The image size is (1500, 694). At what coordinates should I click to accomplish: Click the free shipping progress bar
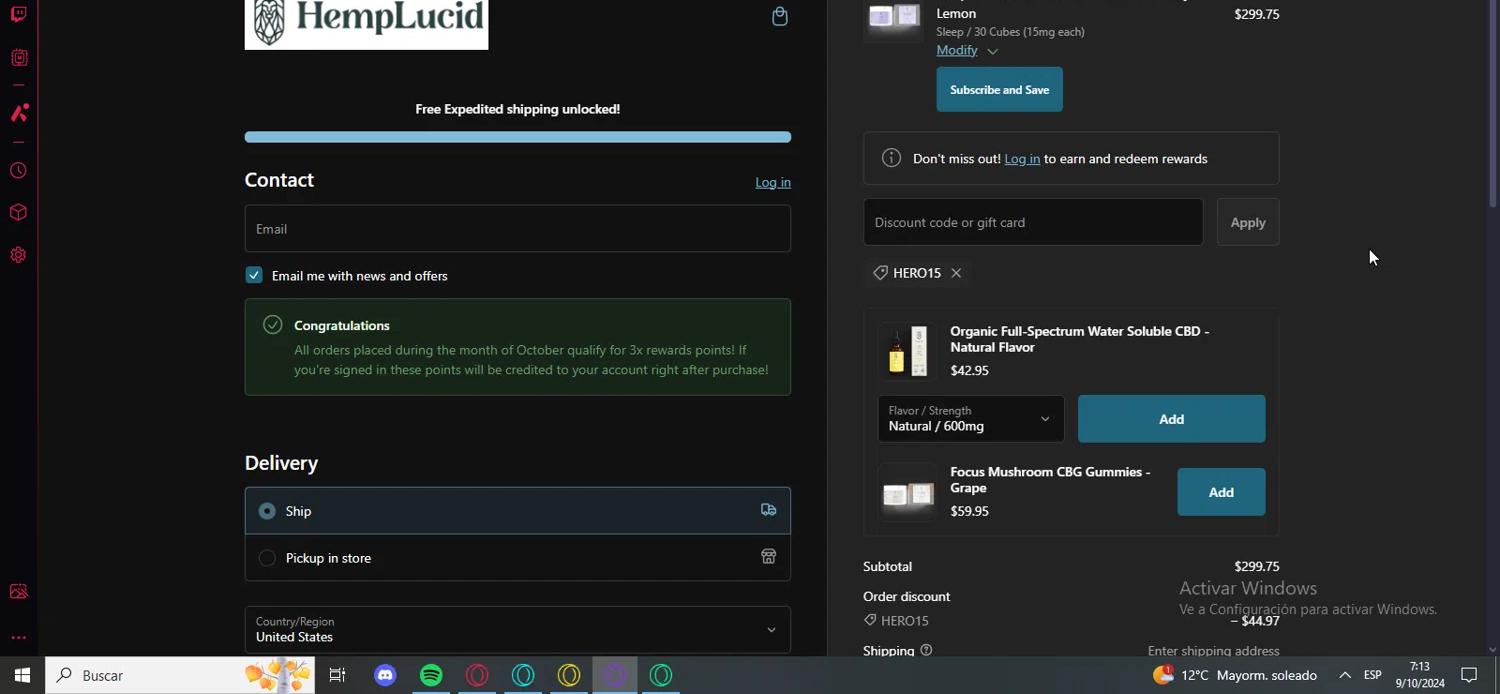pyautogui.click(x=518, y=137)
